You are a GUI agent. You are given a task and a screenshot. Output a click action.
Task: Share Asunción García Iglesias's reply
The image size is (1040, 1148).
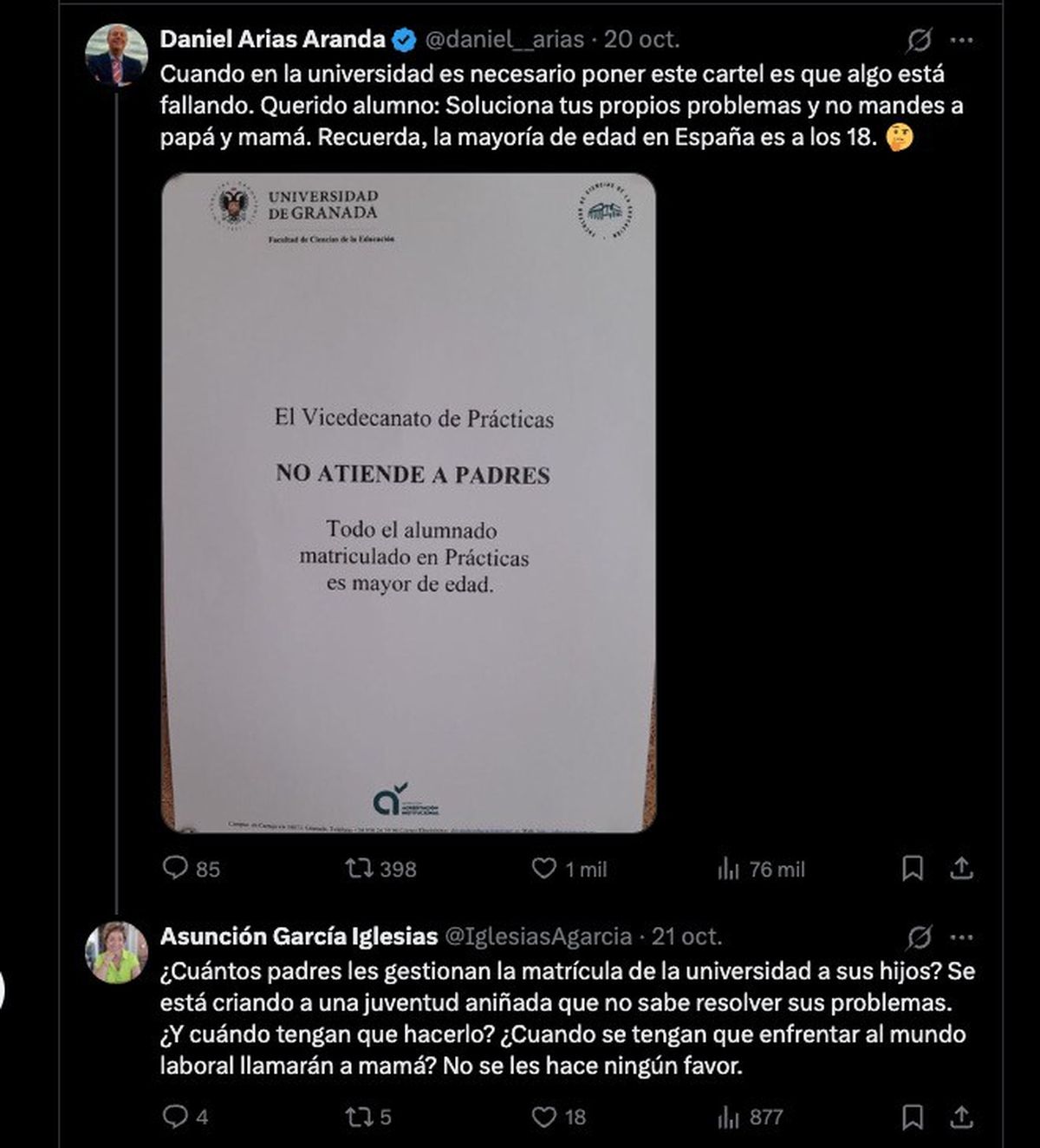(x=962, y=1117)
